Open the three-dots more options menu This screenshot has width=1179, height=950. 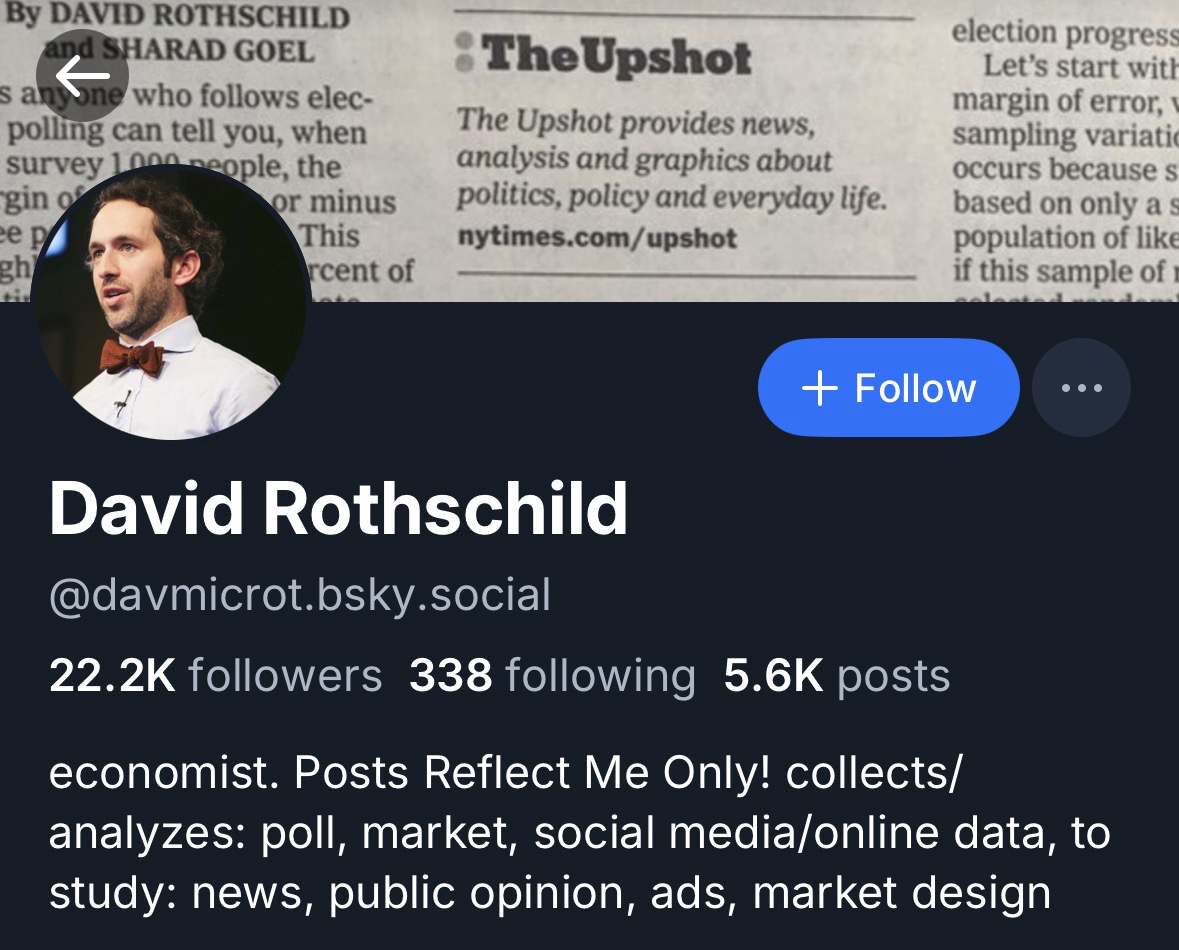tap(1081, 388)
